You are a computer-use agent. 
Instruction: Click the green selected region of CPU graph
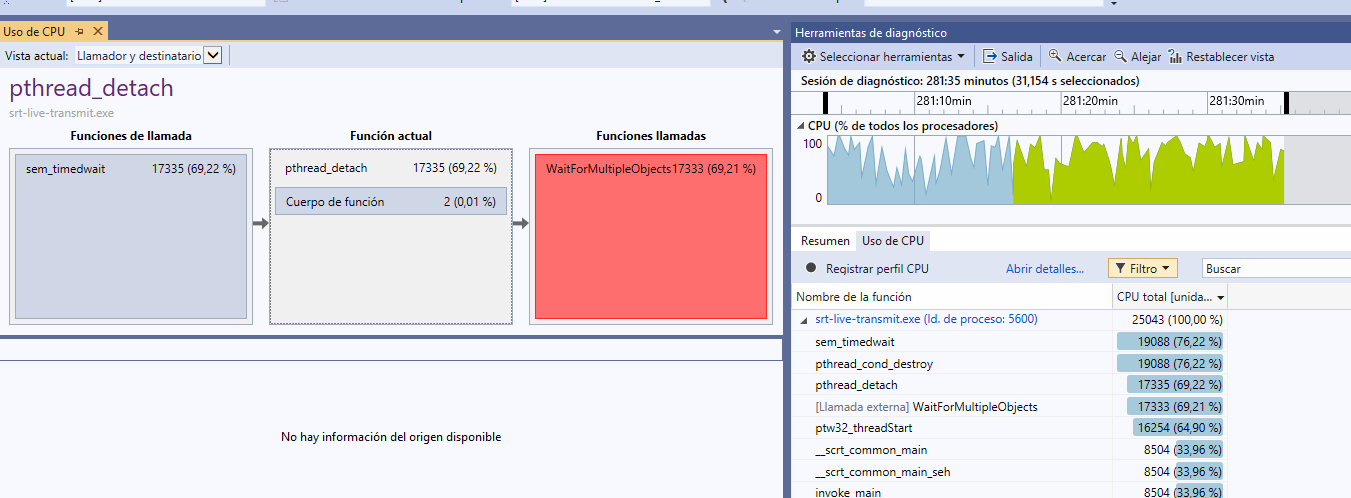click(x=1148, y=171)
